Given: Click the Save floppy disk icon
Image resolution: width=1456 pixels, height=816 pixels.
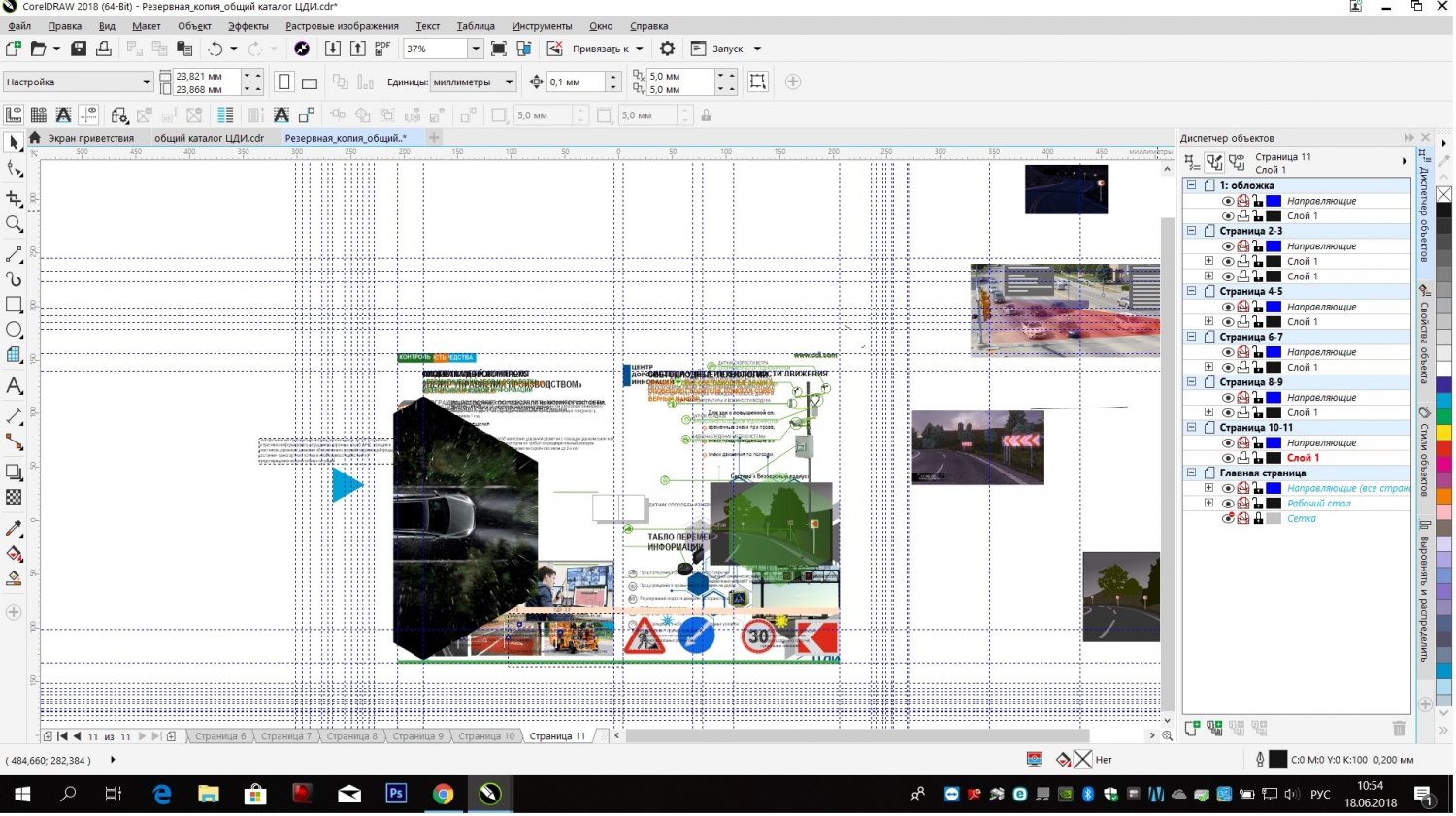Looking at the screenshot, I should 79,49.
